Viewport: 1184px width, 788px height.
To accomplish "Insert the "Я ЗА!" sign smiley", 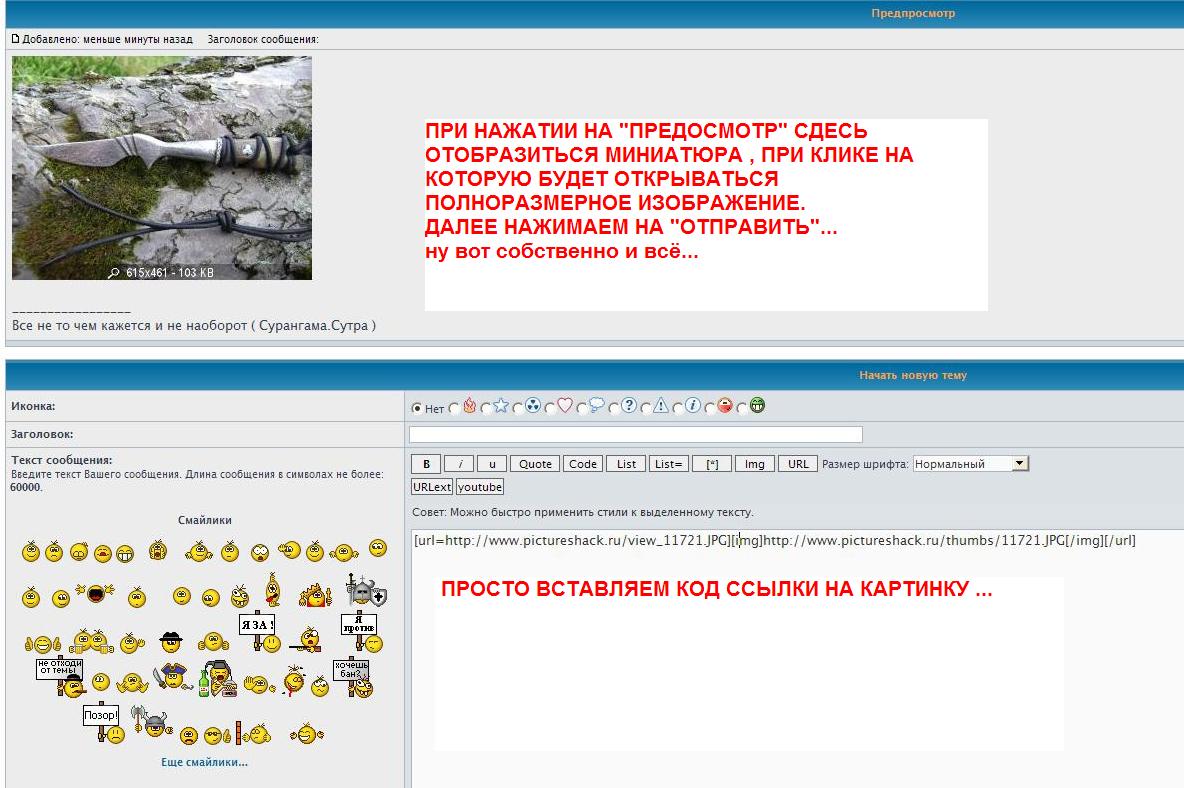I will pos(260,632).
